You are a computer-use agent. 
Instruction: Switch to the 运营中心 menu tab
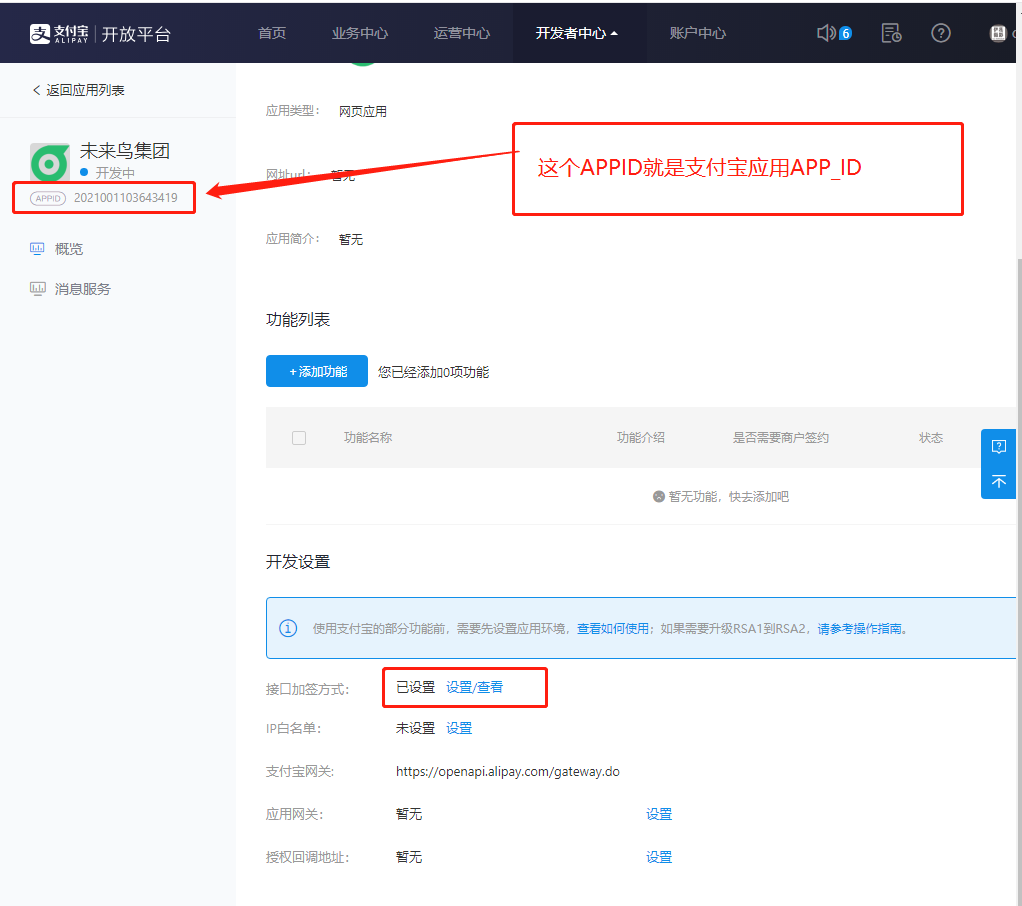[x=462, y=33]
